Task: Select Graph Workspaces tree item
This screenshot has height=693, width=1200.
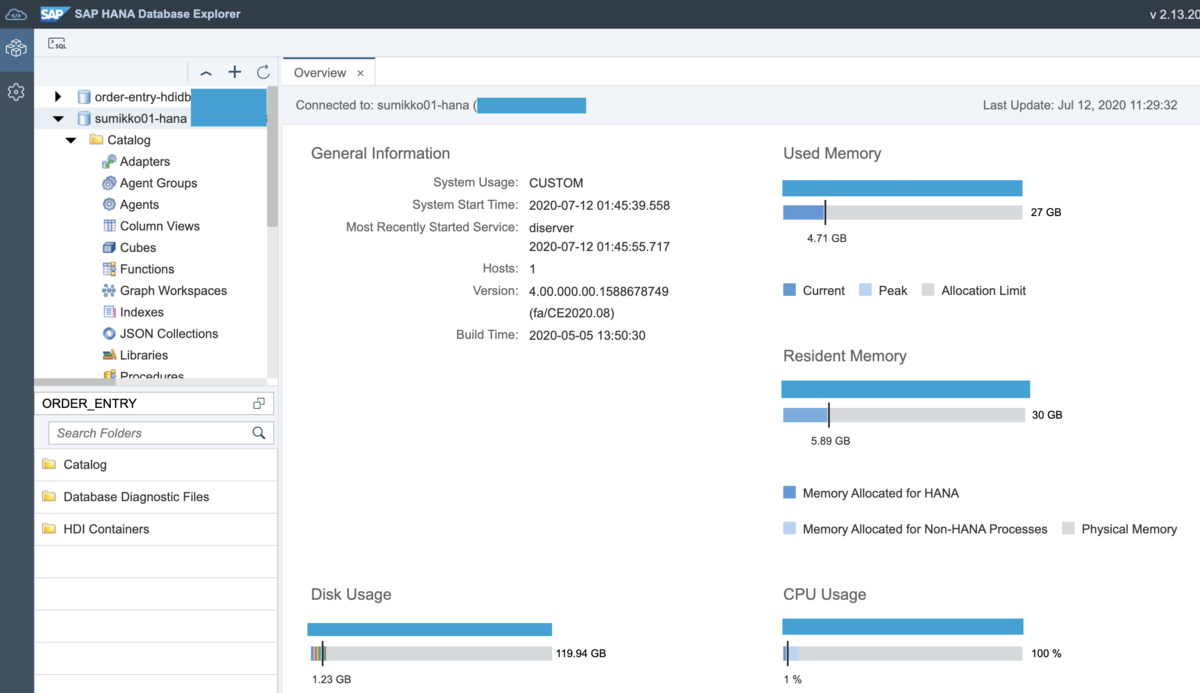Action: coord(173,290)
